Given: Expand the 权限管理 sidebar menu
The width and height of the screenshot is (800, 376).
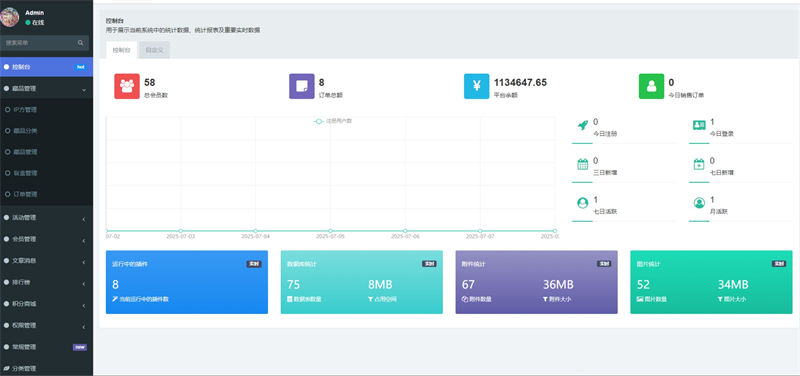Looking at the screenshot, I should pos(46,325).
